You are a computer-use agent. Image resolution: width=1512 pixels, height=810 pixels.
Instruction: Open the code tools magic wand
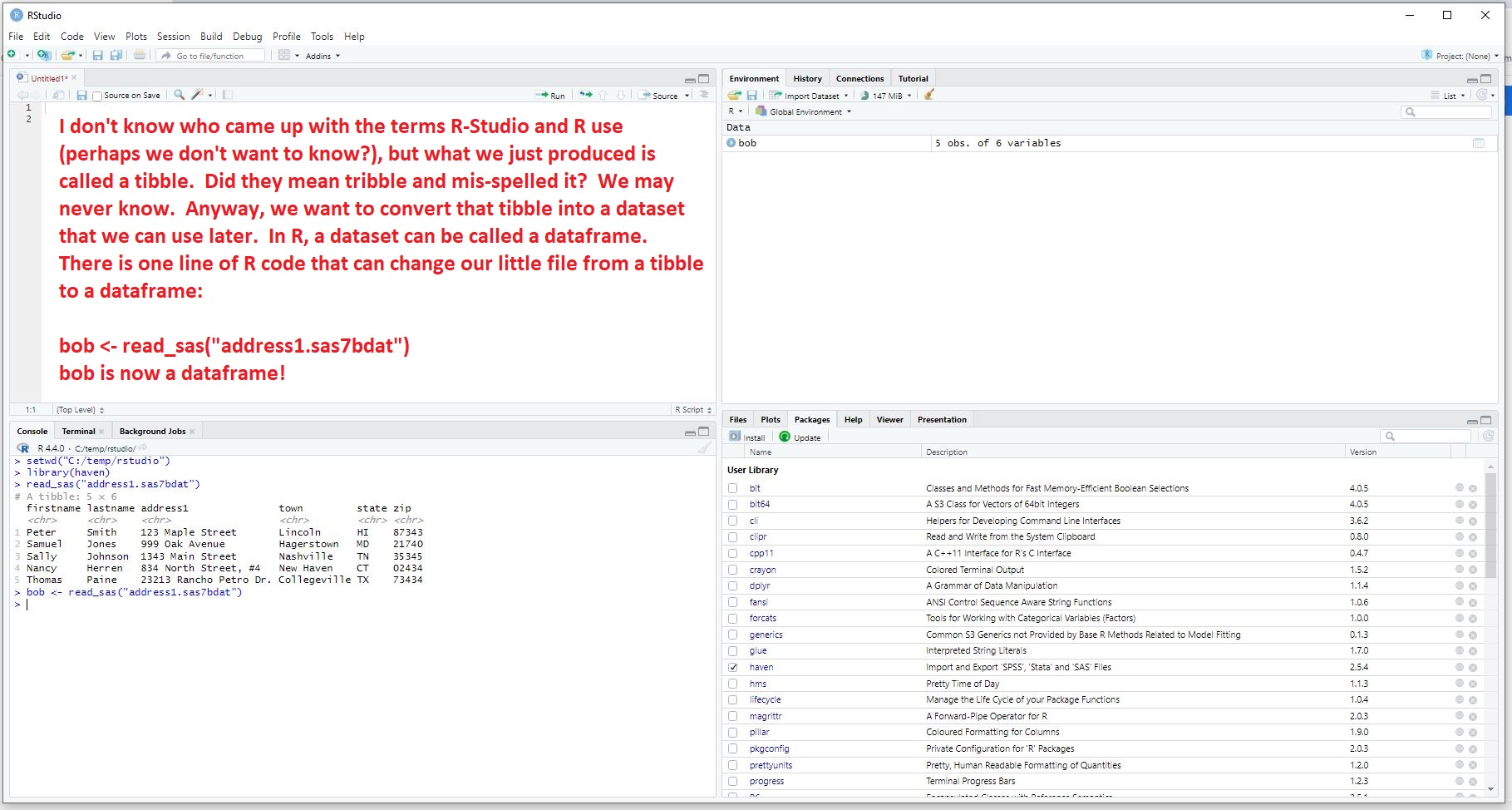point(198,96)
